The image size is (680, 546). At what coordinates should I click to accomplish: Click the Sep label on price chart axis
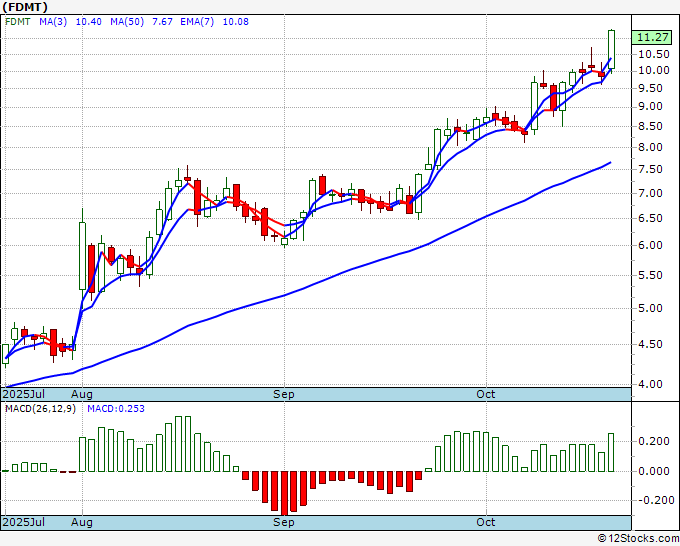(284, 394)
